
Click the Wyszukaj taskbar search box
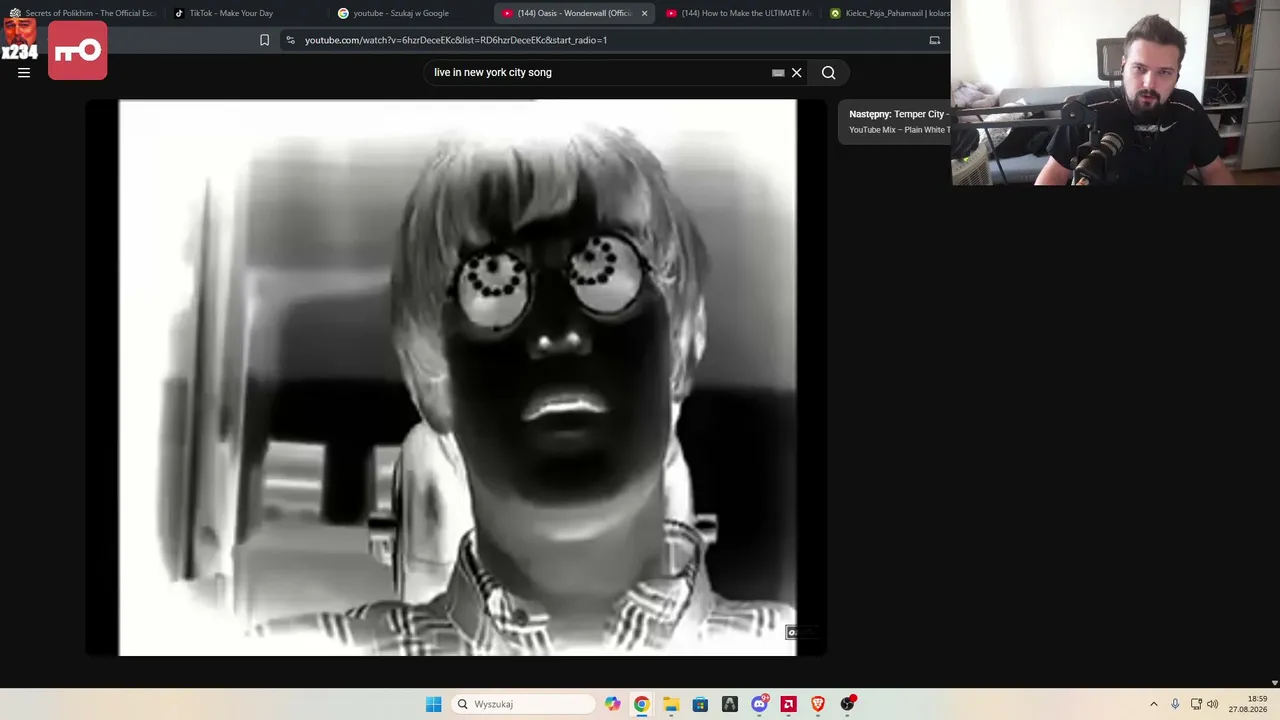[522, 704]
